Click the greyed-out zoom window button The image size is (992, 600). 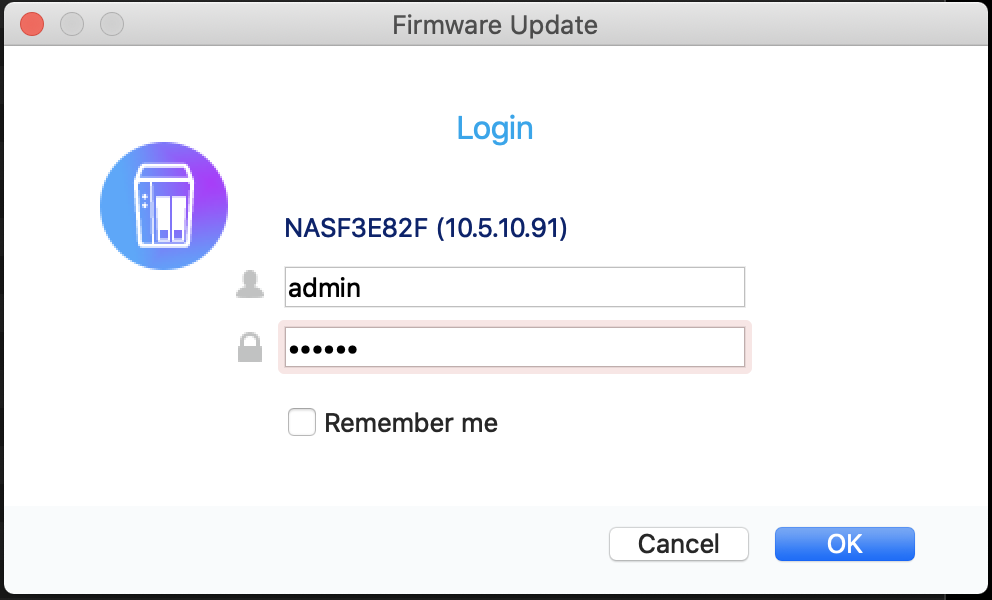(112, 25)
